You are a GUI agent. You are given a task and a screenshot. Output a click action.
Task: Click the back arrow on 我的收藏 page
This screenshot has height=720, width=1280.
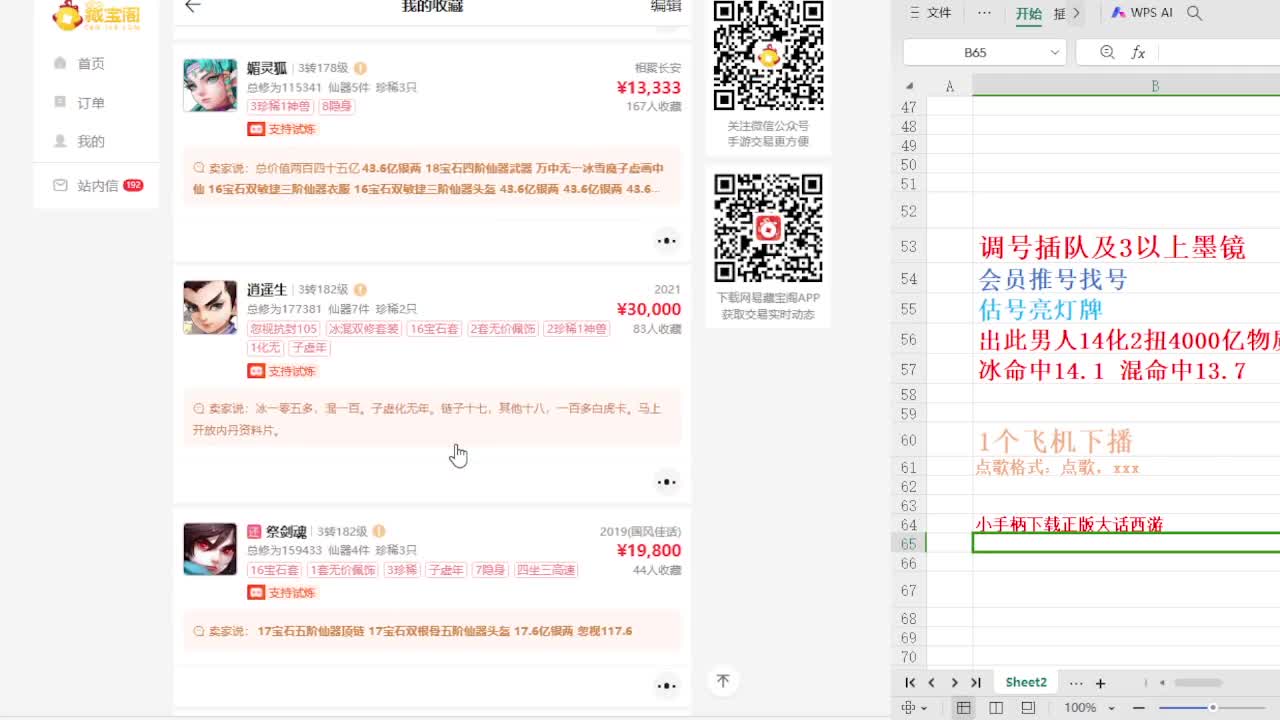click(x=192, y=6)
